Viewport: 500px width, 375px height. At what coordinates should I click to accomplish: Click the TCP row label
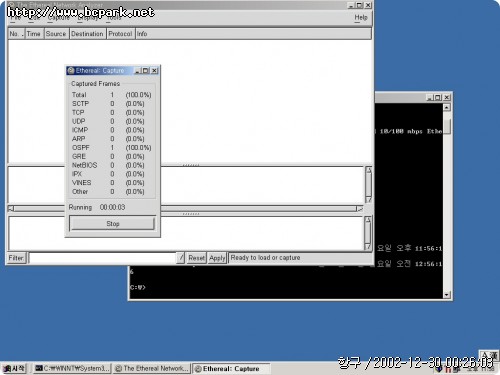tap(78, 112)
